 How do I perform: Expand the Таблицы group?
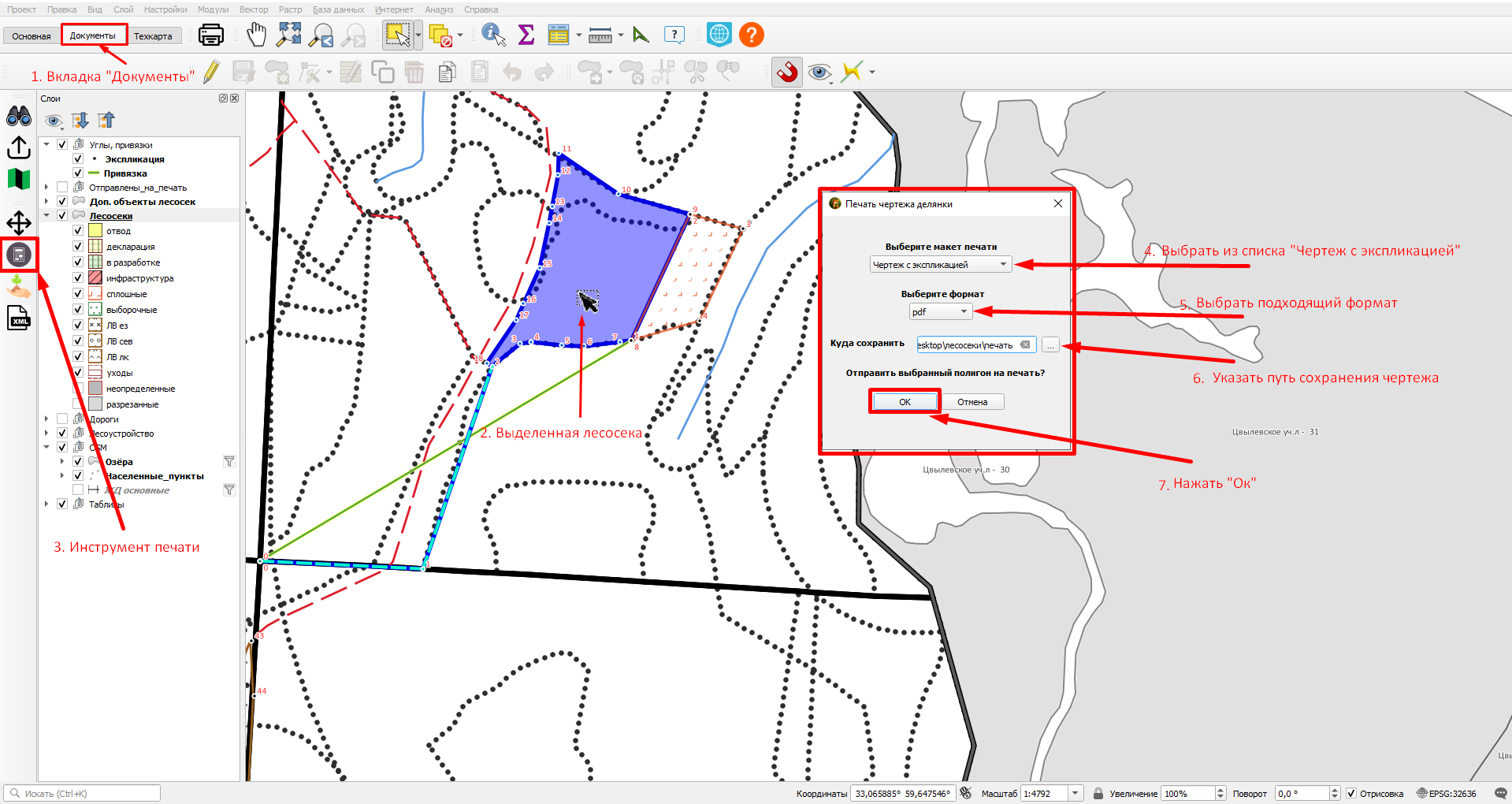pyautogui.click(x=46, y=504)
